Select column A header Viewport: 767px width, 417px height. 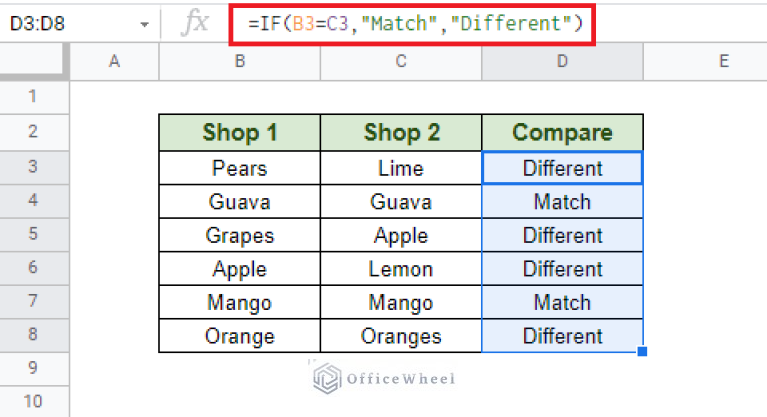click(114, 61)
